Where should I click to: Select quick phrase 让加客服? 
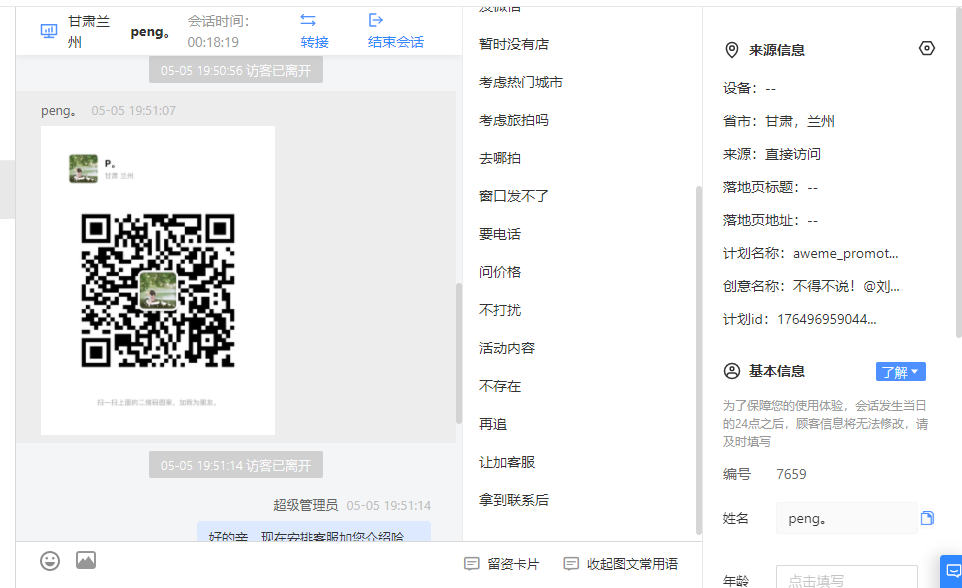(x=507, y=463)
